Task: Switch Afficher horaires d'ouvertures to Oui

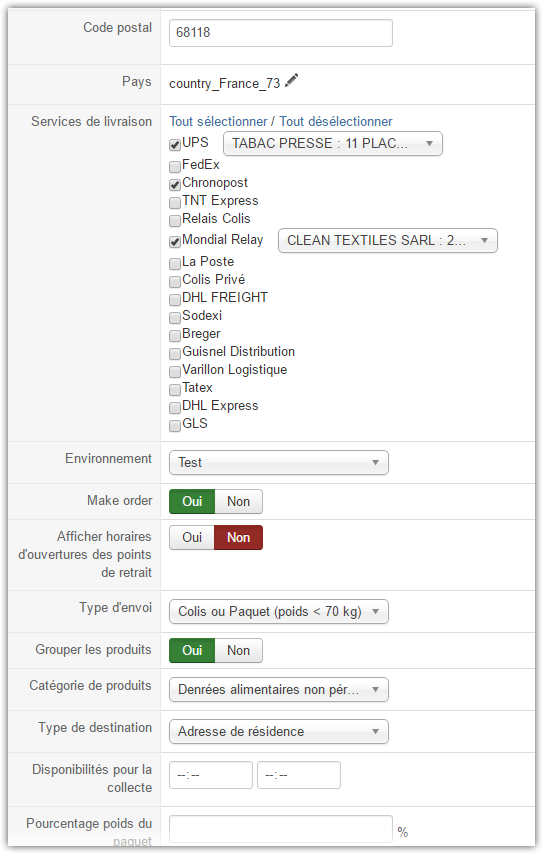Action: pyautogui.click(x=192, y=538)
